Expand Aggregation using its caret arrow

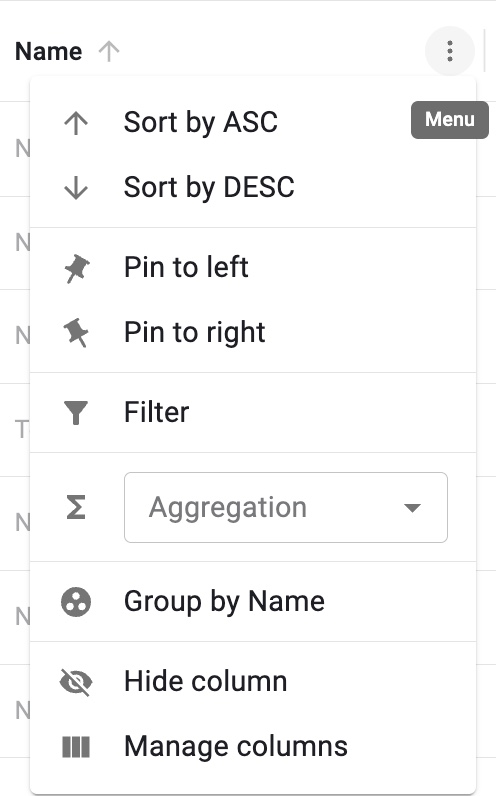click(x=412, y=508)
